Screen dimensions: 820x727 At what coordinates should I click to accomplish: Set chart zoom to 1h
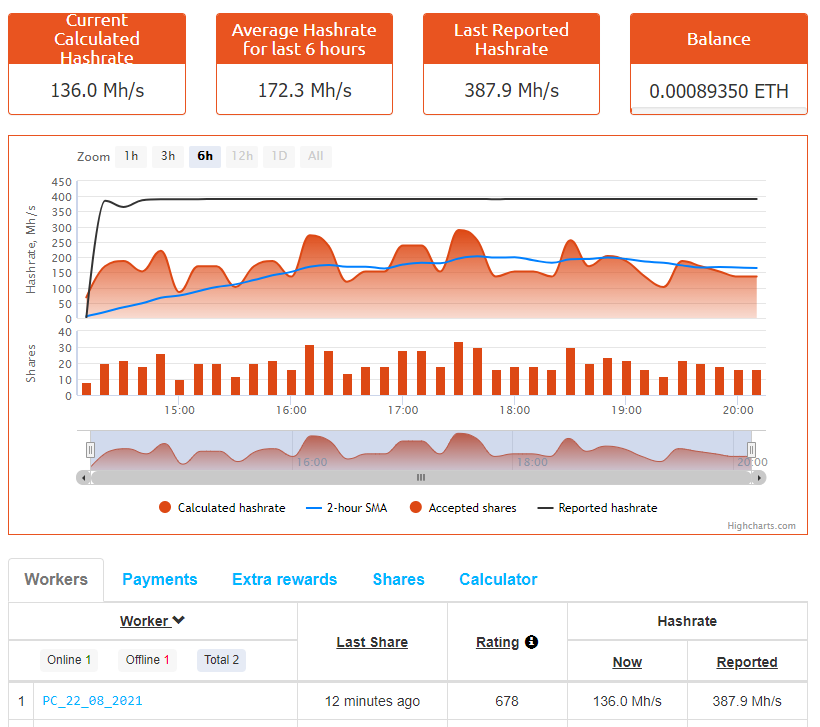(130, 156)
